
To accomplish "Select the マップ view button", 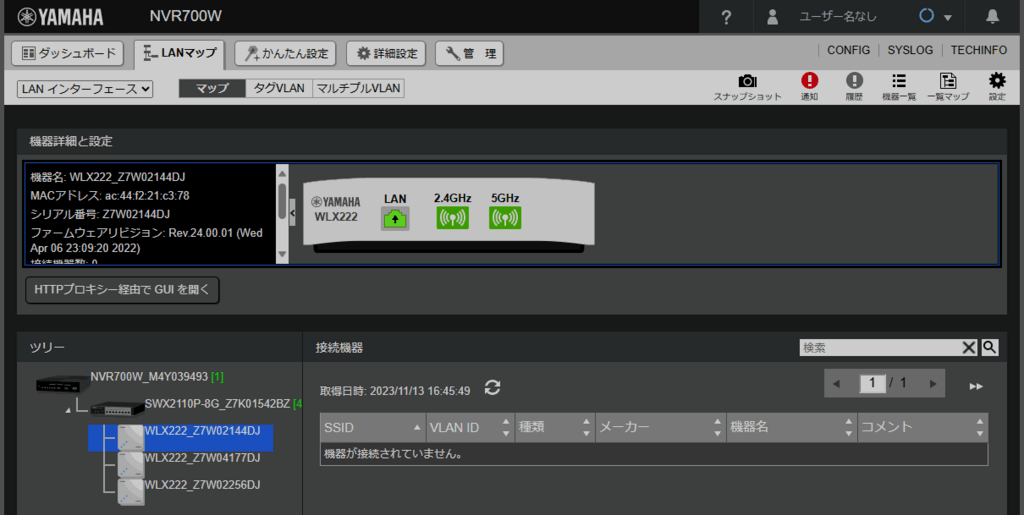I will (x=212, y=88).
